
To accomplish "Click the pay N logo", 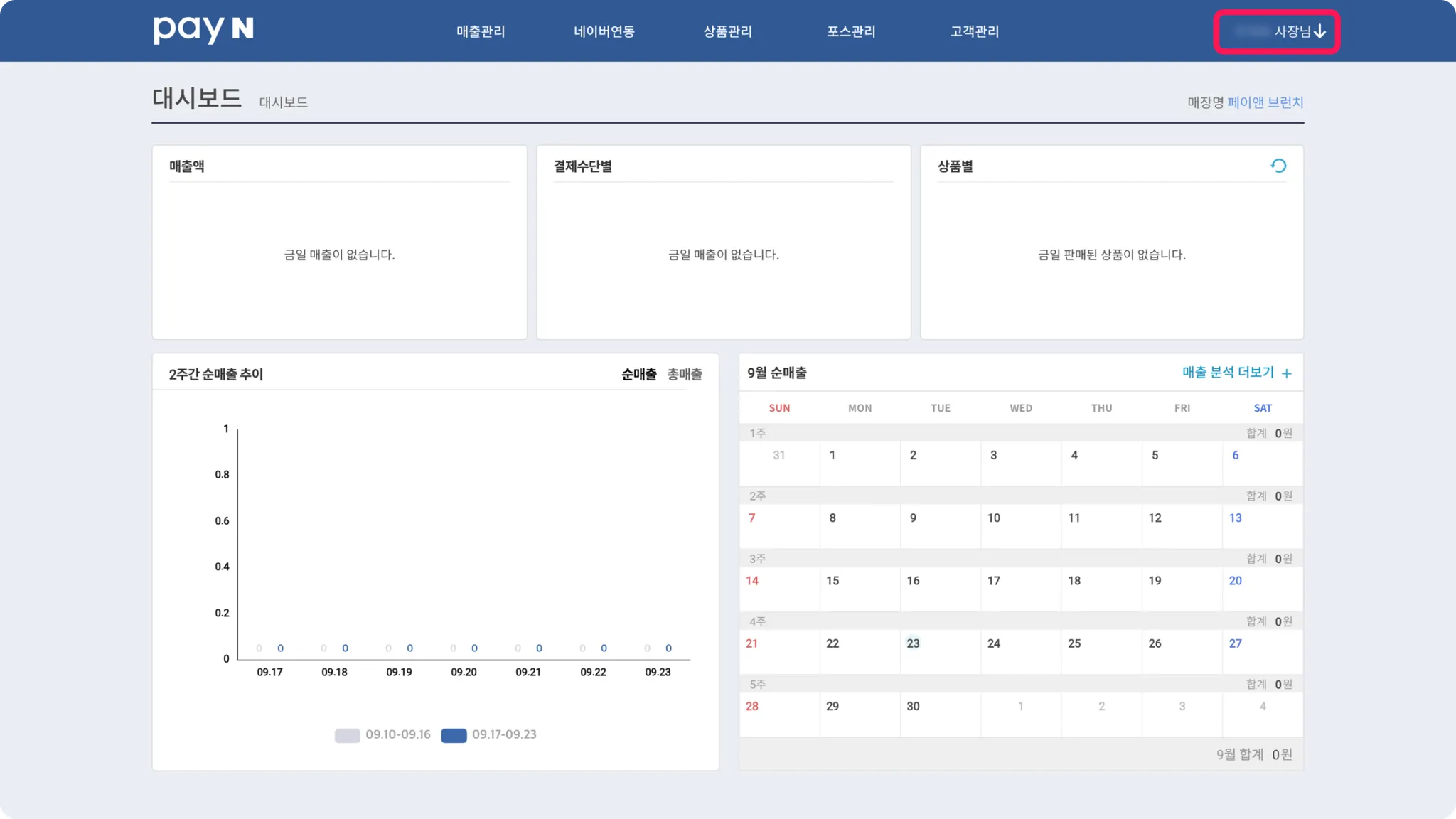I will pyautogui.click(x=203, y=30).
